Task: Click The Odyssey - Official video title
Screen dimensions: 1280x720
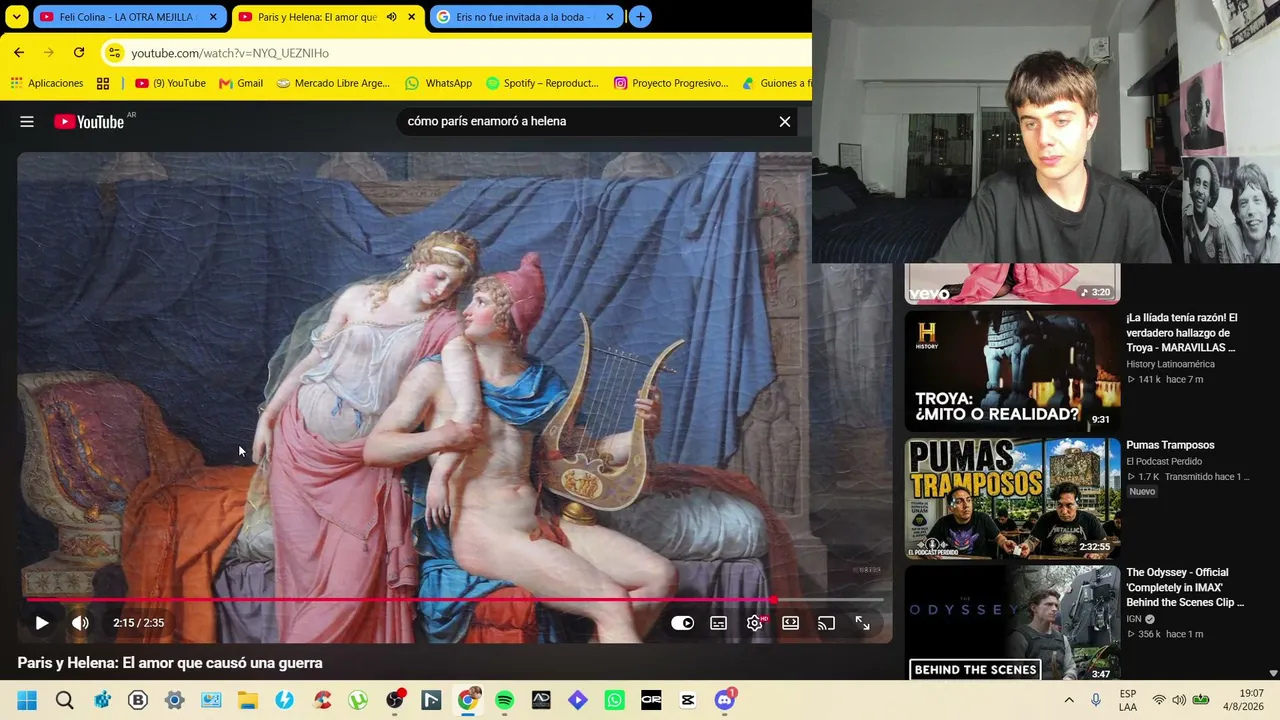Action: pos(1186,588)
